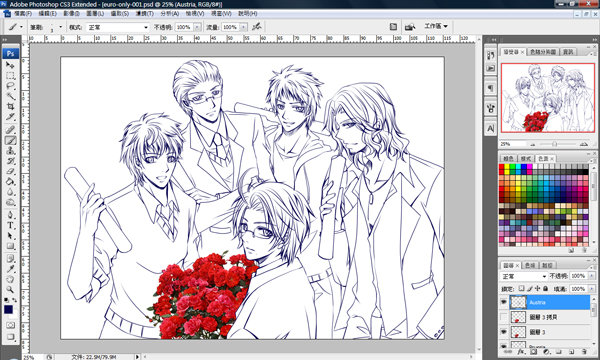Screen dimensions: 600x360
Task: Change the screen mode
Action: point(10,337)
